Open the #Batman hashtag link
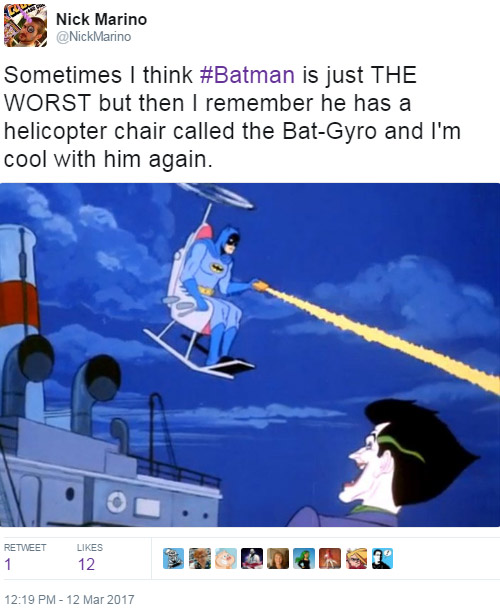This screenshot has height=610, width=500. pyautogui.click(x=247, y=75)
